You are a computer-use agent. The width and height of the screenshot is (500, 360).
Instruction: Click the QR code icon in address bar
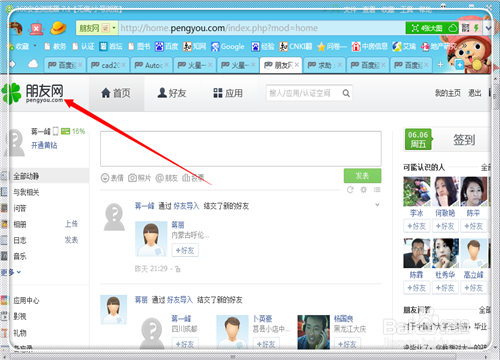click(465, 28)
